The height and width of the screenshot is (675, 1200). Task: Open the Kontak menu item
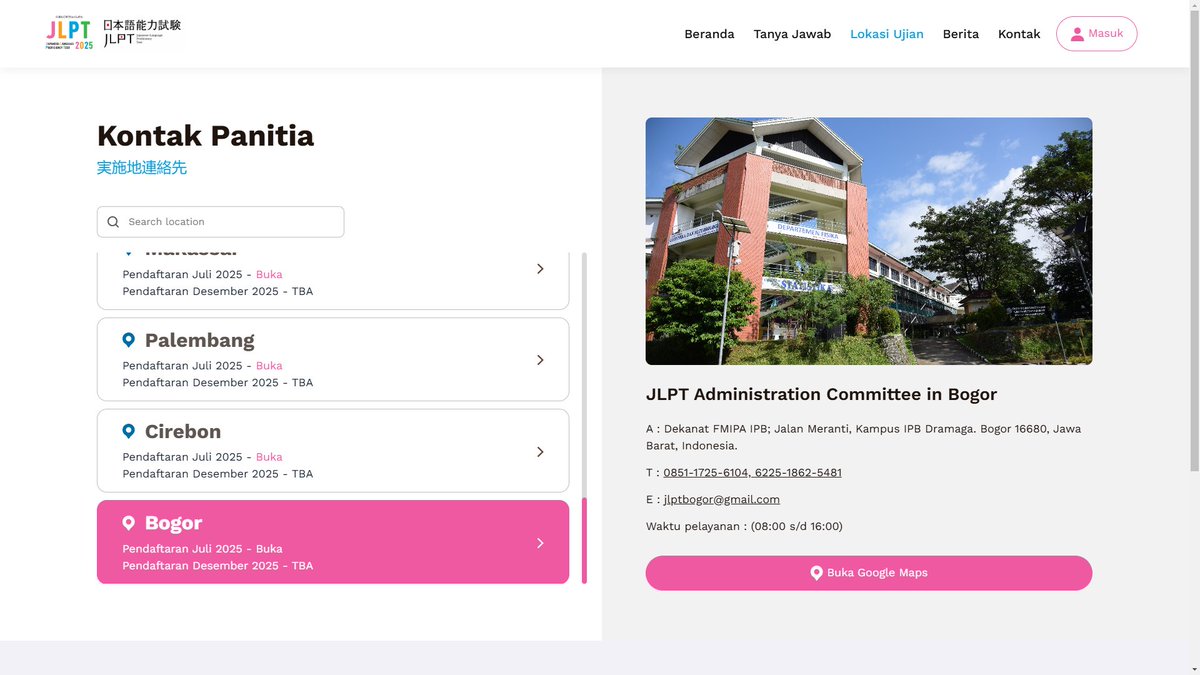click(x=1019, y=34)
